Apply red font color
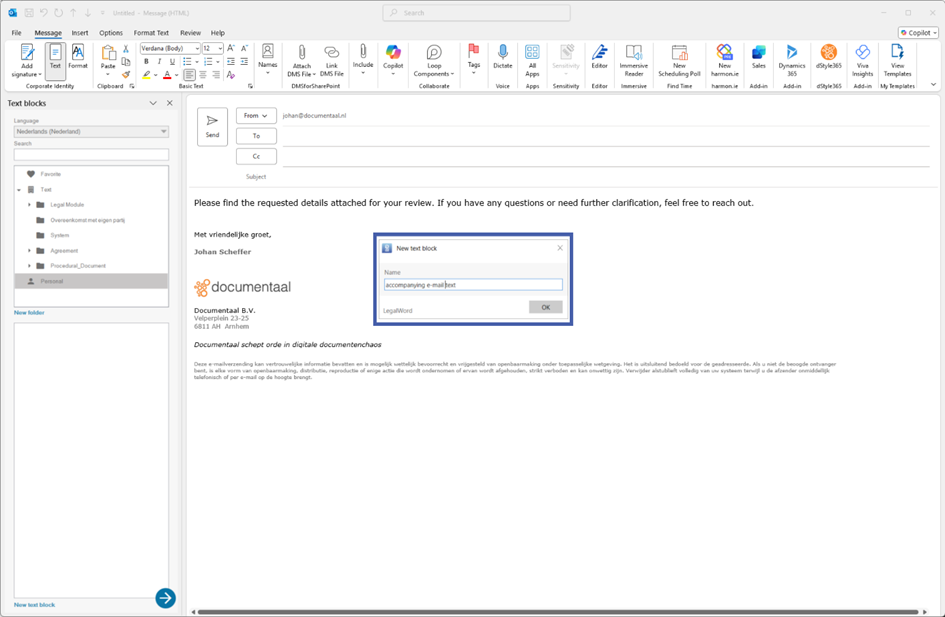The width and height of the screenshot is (945, 617). tap(167, 75)
